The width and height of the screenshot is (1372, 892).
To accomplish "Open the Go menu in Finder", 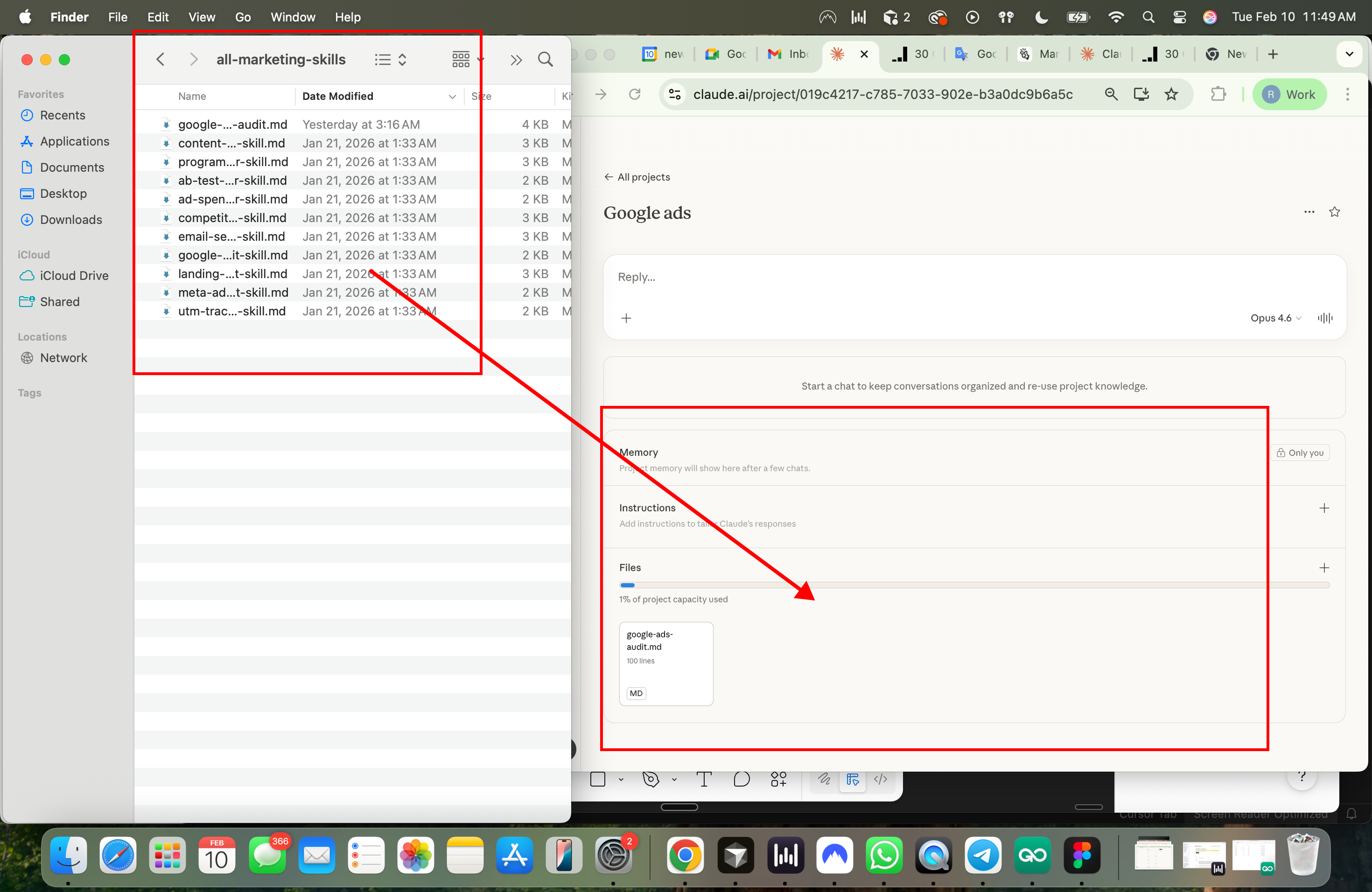I will (243, 17).
